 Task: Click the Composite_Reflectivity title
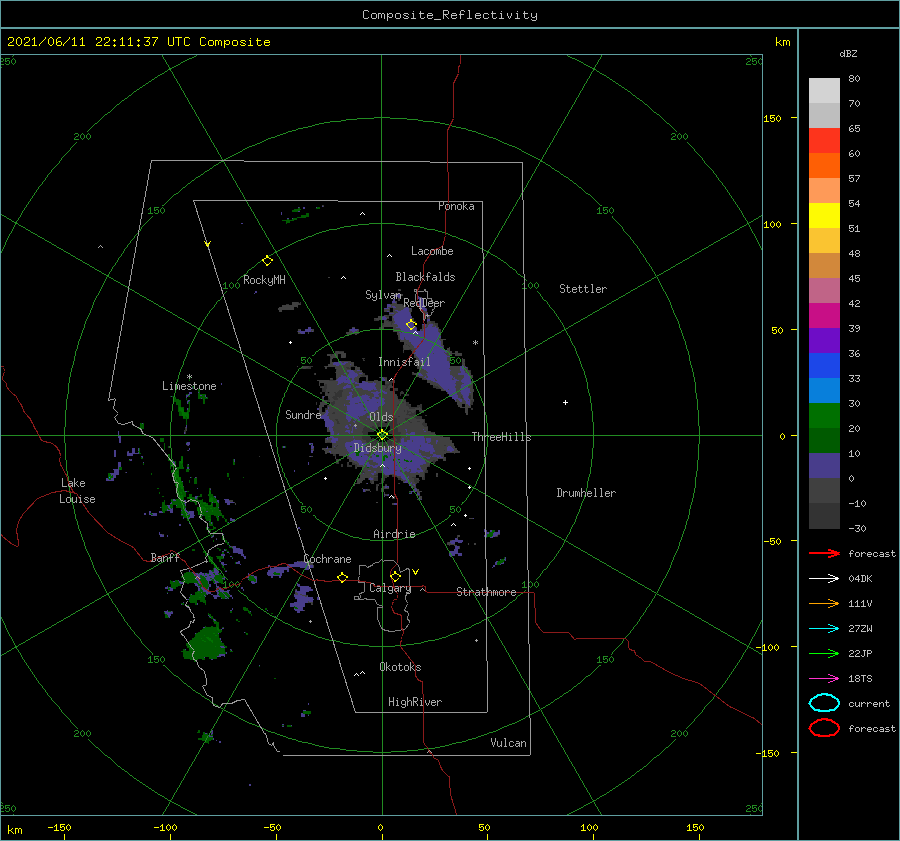pos(450,15)
